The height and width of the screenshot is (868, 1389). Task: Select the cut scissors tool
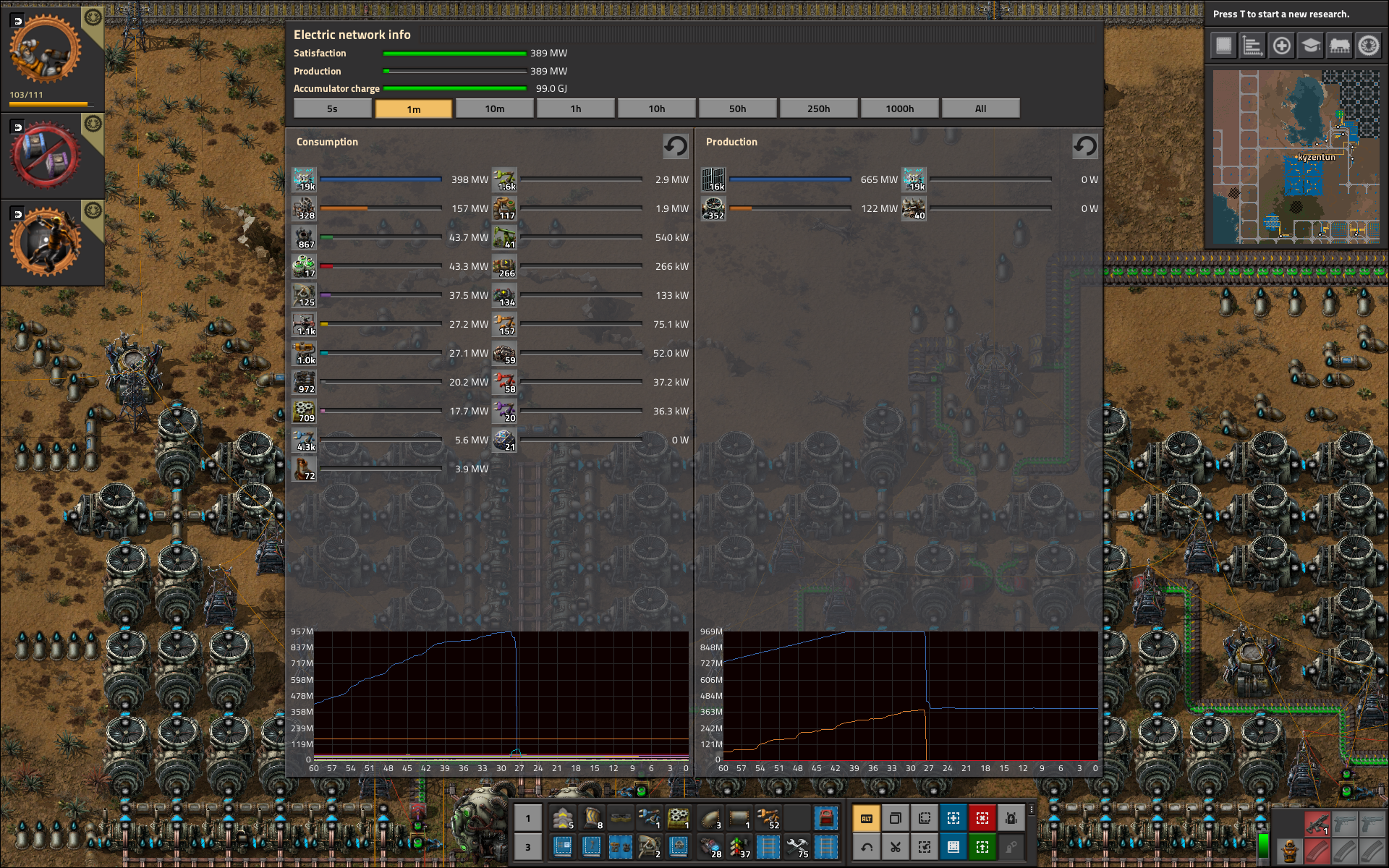coord(895,847)
